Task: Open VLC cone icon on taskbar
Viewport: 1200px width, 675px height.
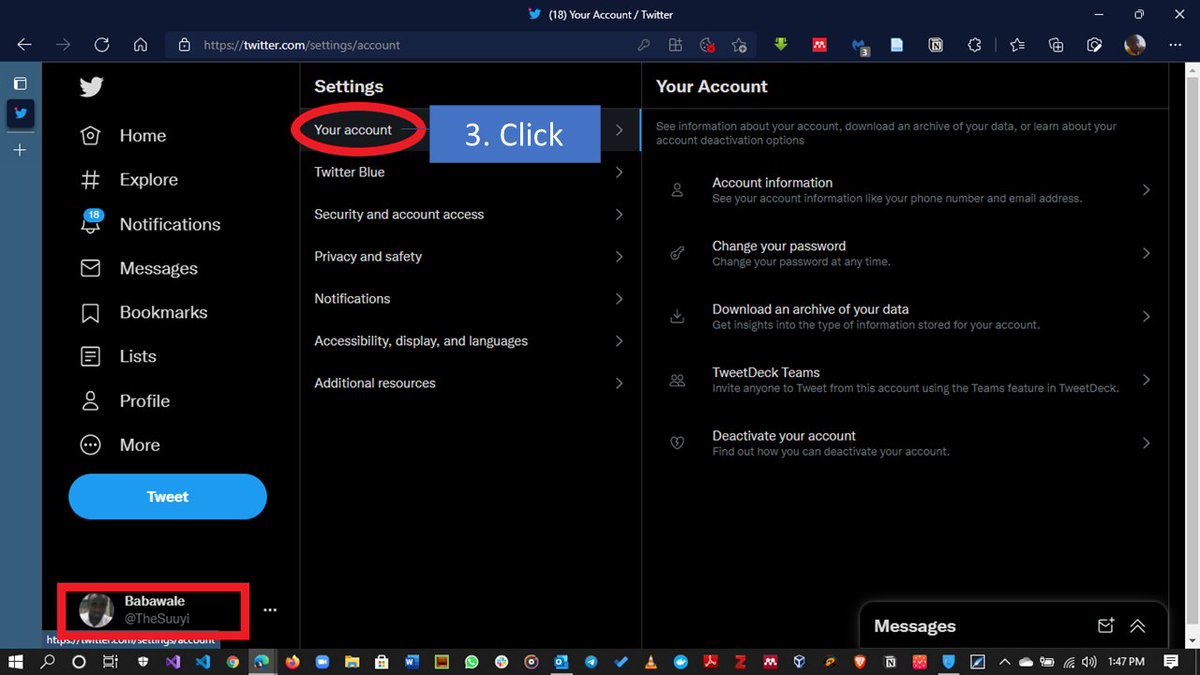Action: [650, 662]
